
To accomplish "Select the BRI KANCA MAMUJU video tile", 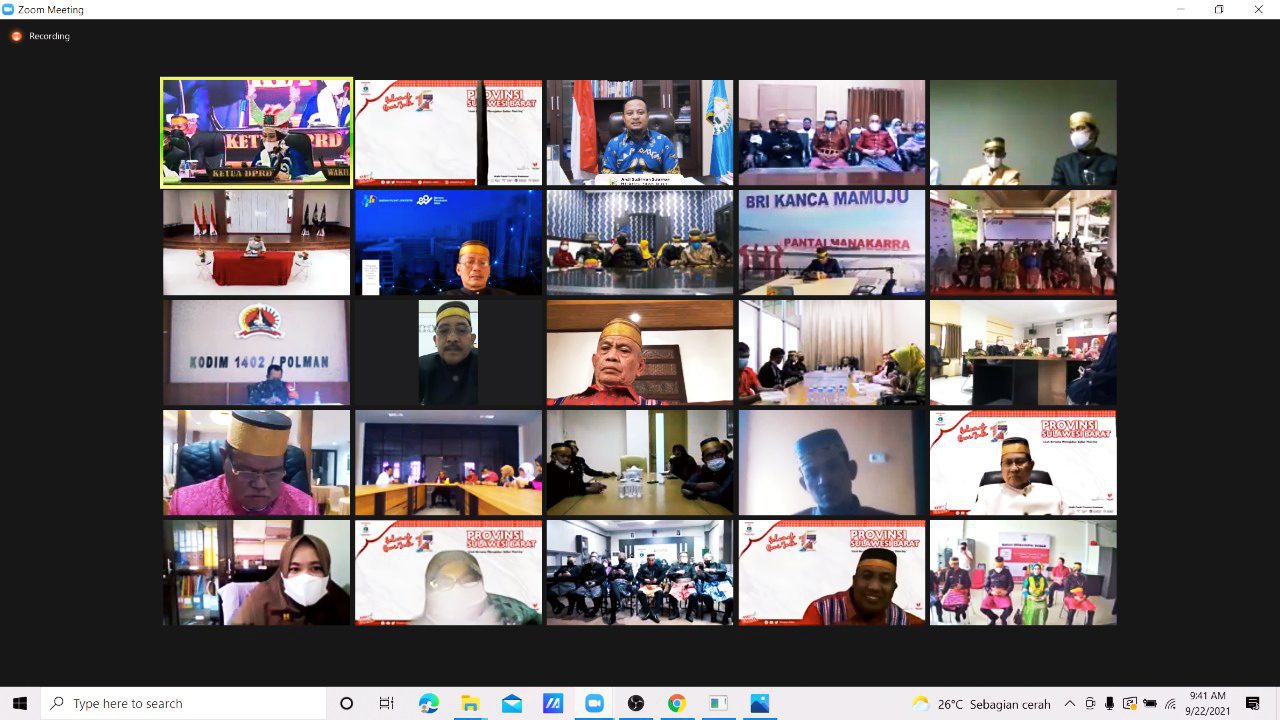I will [832, 243].
